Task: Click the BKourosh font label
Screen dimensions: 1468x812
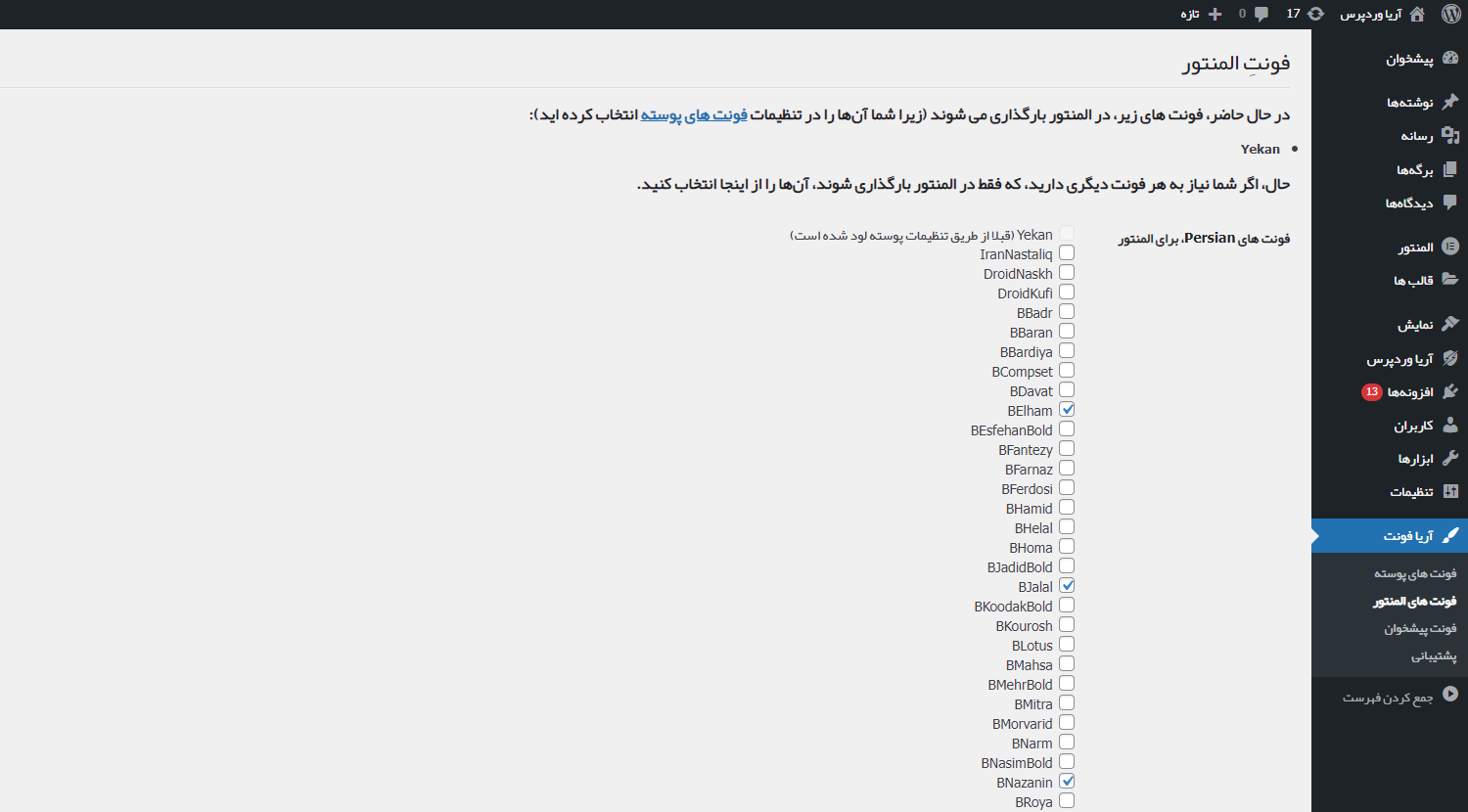Action: click(1025, 626)
